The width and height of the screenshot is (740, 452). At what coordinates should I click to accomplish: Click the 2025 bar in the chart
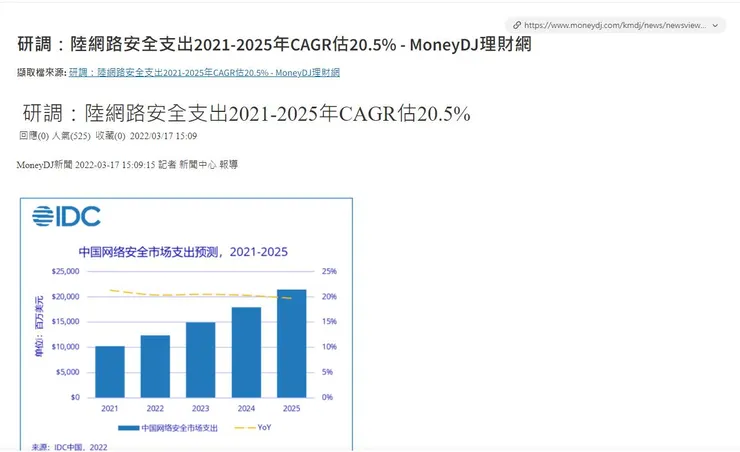[x=292, y=343]
